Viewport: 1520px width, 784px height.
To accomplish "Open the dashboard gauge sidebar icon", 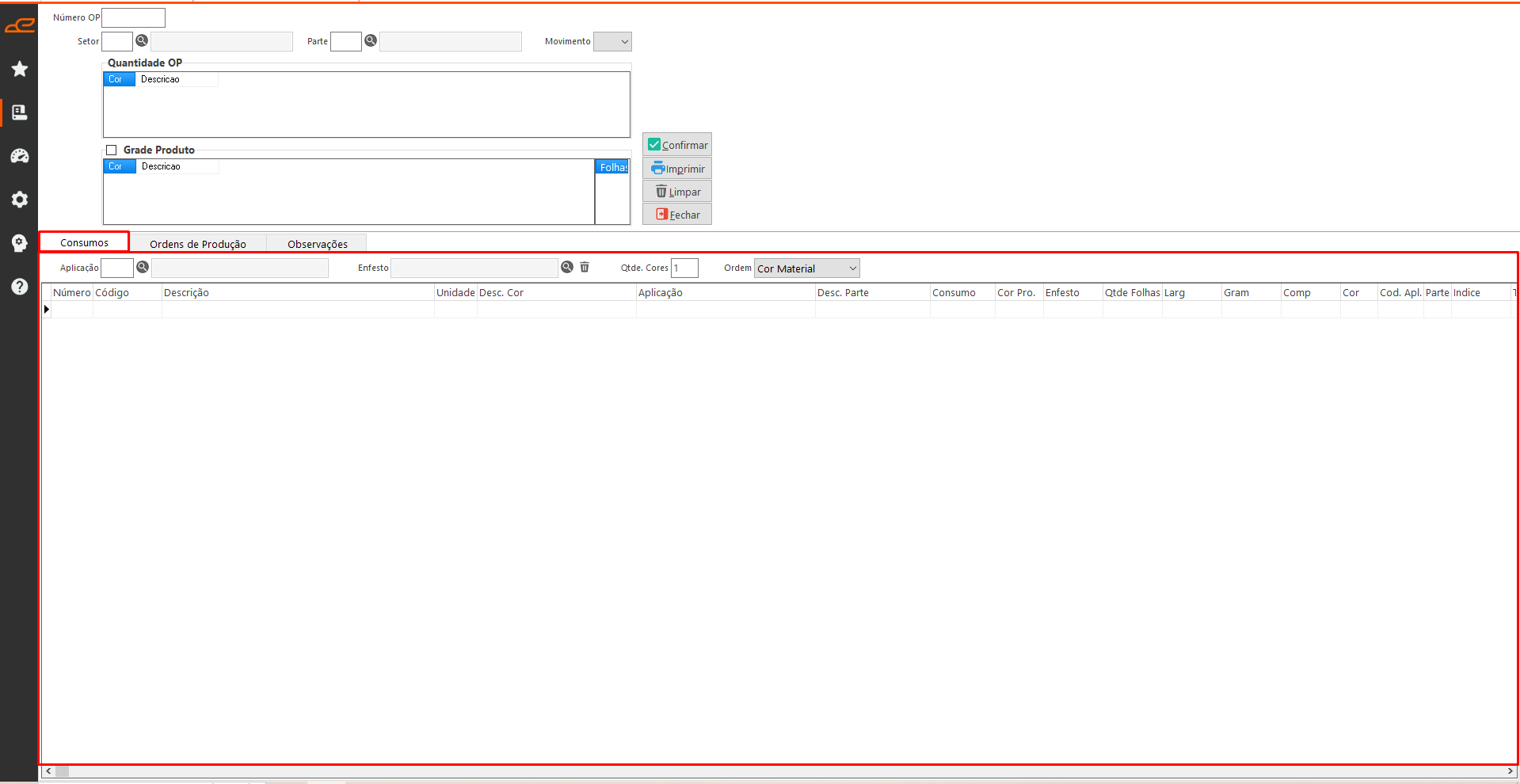I will pyautogui.click(x=20, y=157).
